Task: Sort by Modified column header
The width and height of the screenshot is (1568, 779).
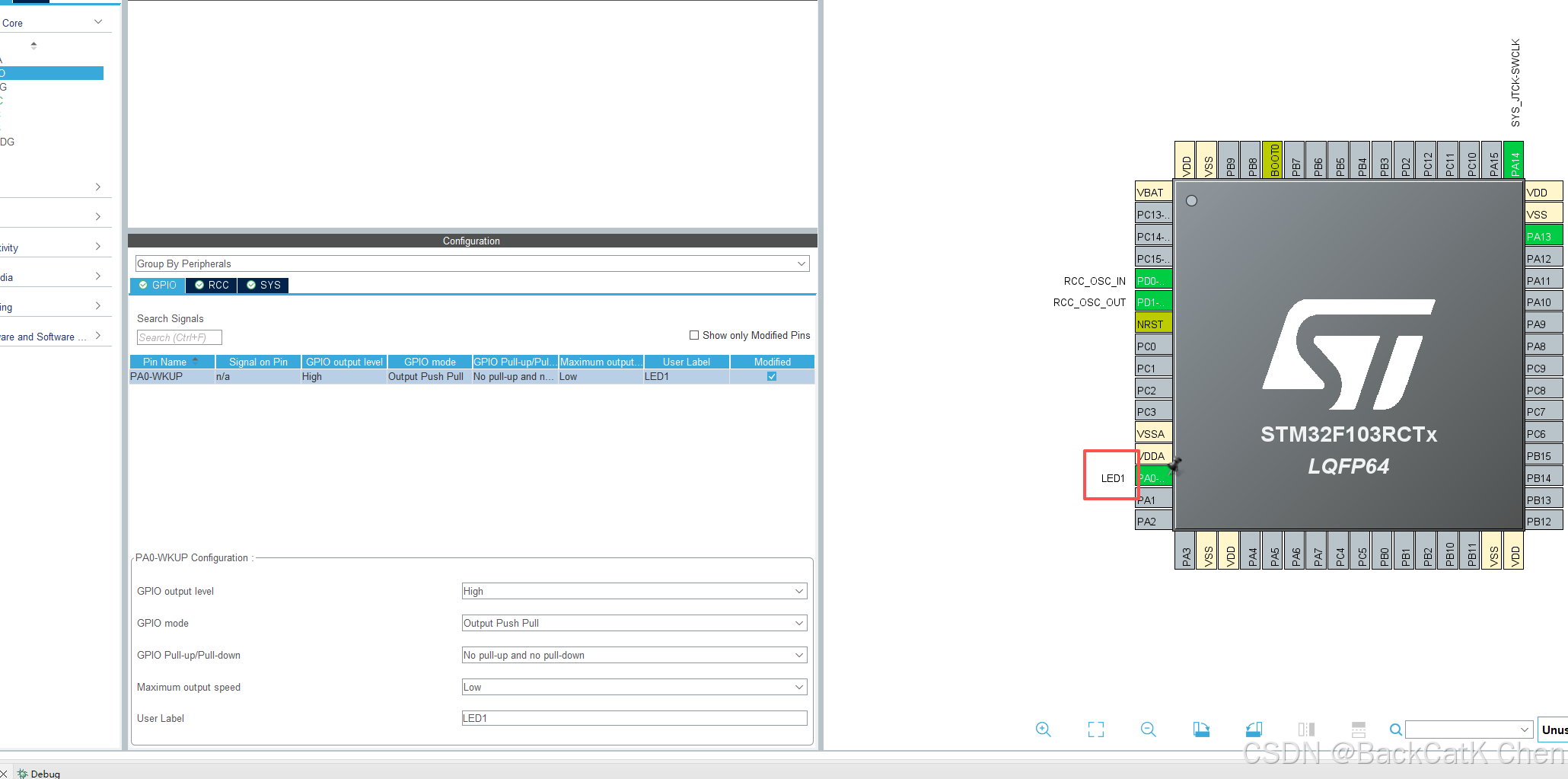Action: (773, 362)
